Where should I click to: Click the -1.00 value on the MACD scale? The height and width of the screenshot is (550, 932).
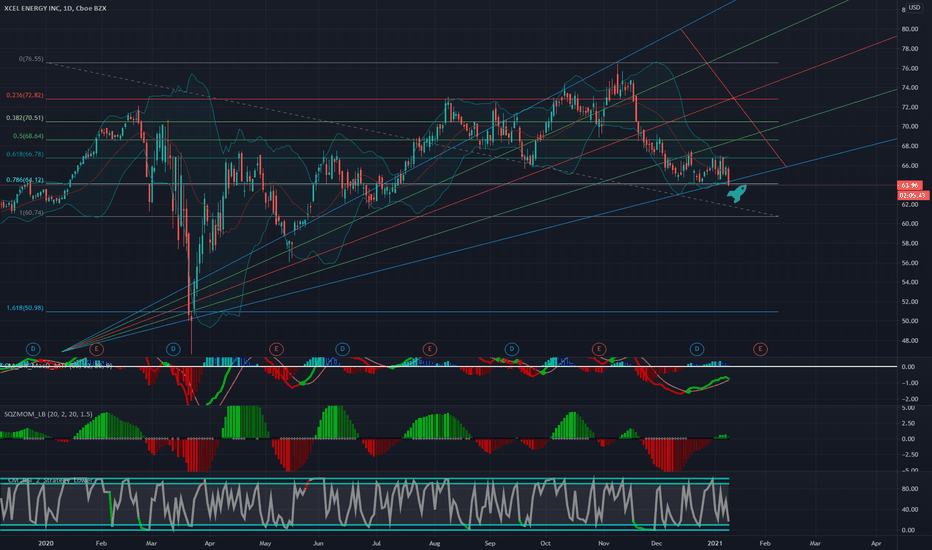tap(909, 383)
